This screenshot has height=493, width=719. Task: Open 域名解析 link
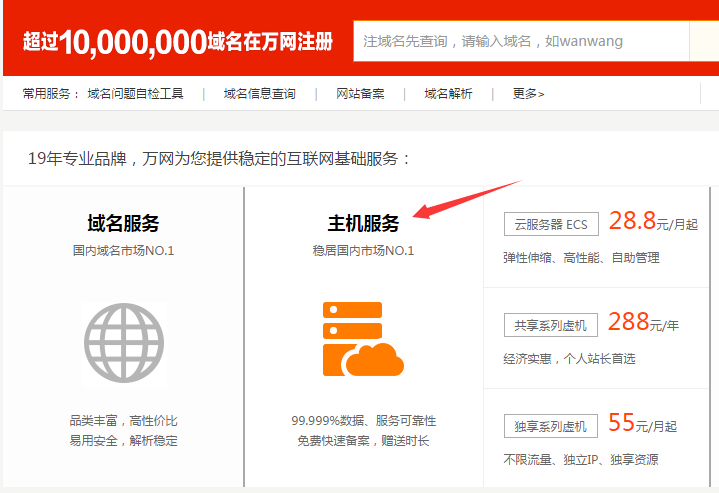click(448, 94)
